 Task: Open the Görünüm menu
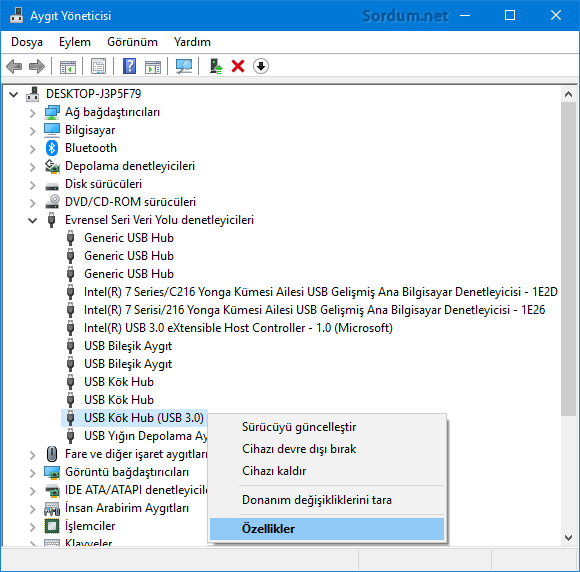pos(132,42)
